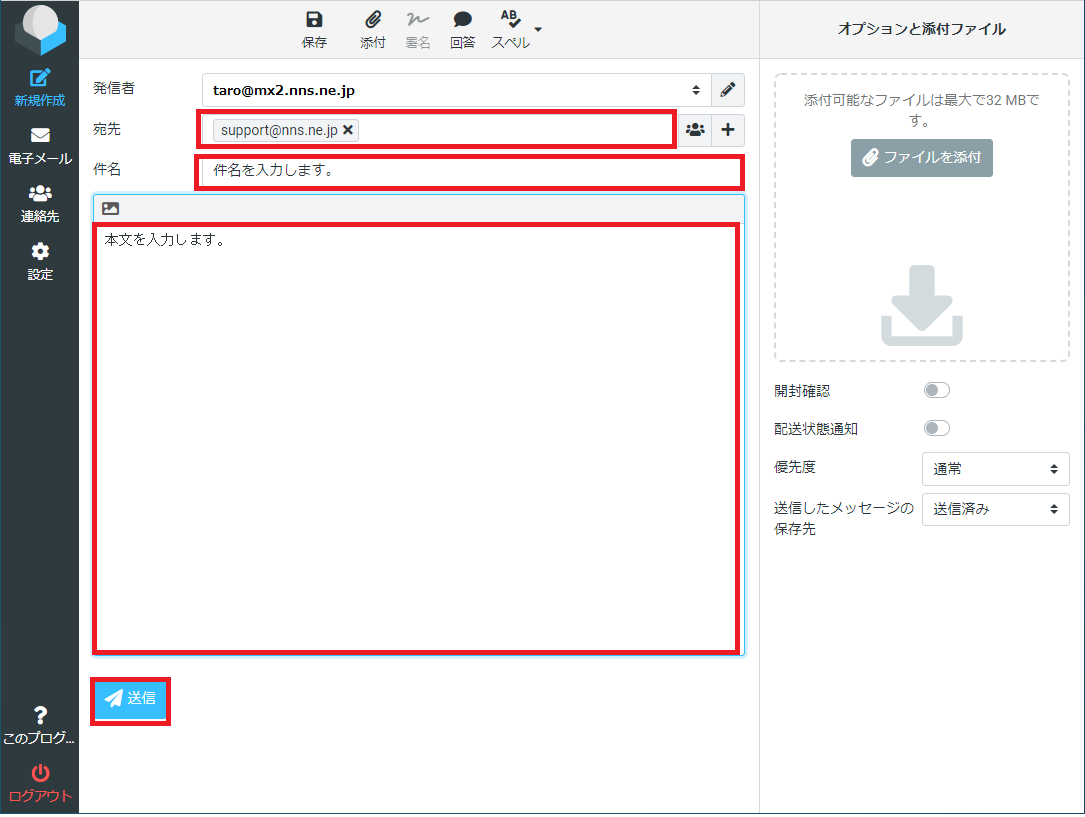This screenshot has height=817, width=1085.
Task: Go to 電子メール in the sidebar
Action: (x=40, y=145)
